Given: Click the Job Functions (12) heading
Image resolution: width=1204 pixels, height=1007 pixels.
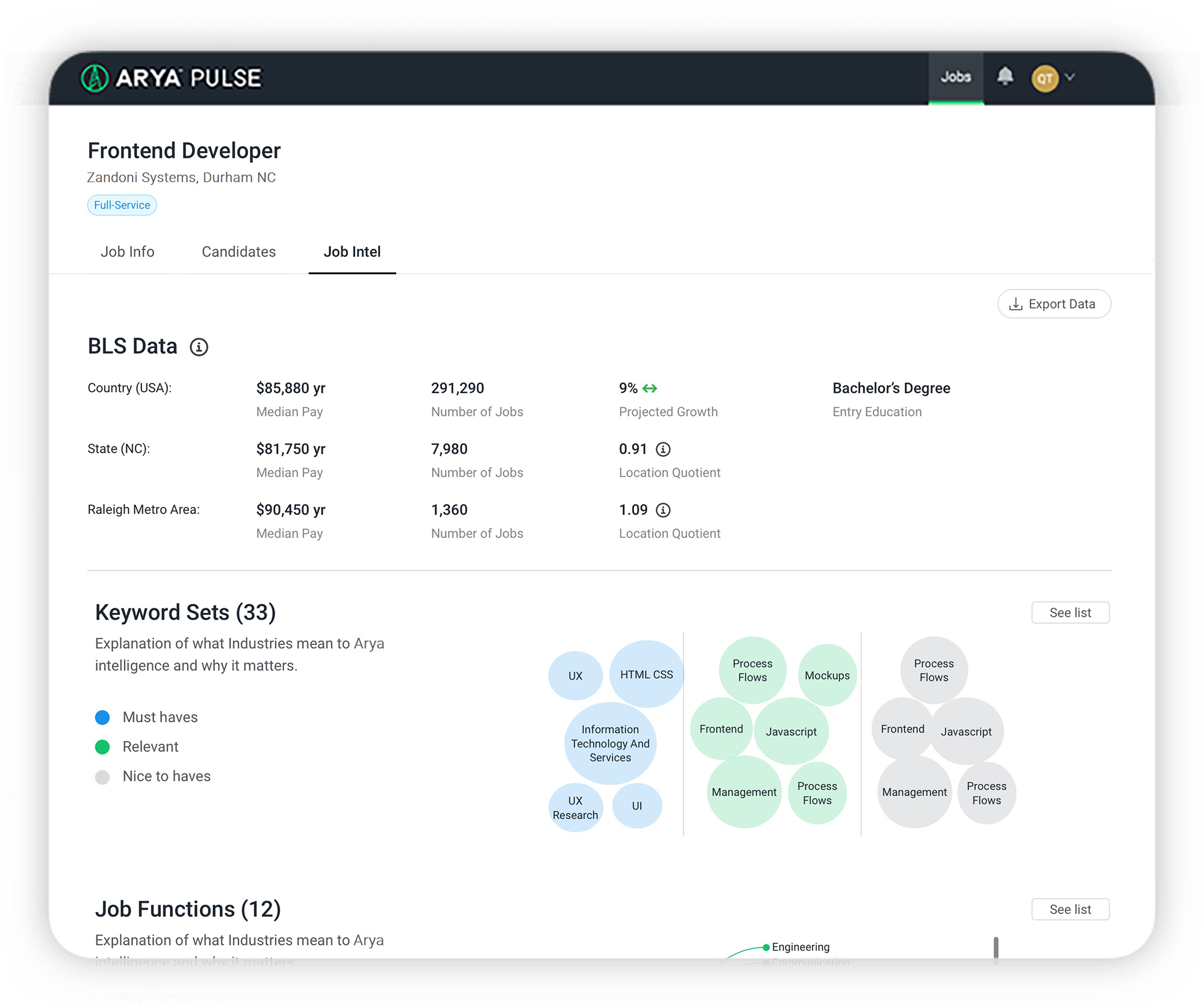Looking at the screenshot, I should click(x=188, y=909).
